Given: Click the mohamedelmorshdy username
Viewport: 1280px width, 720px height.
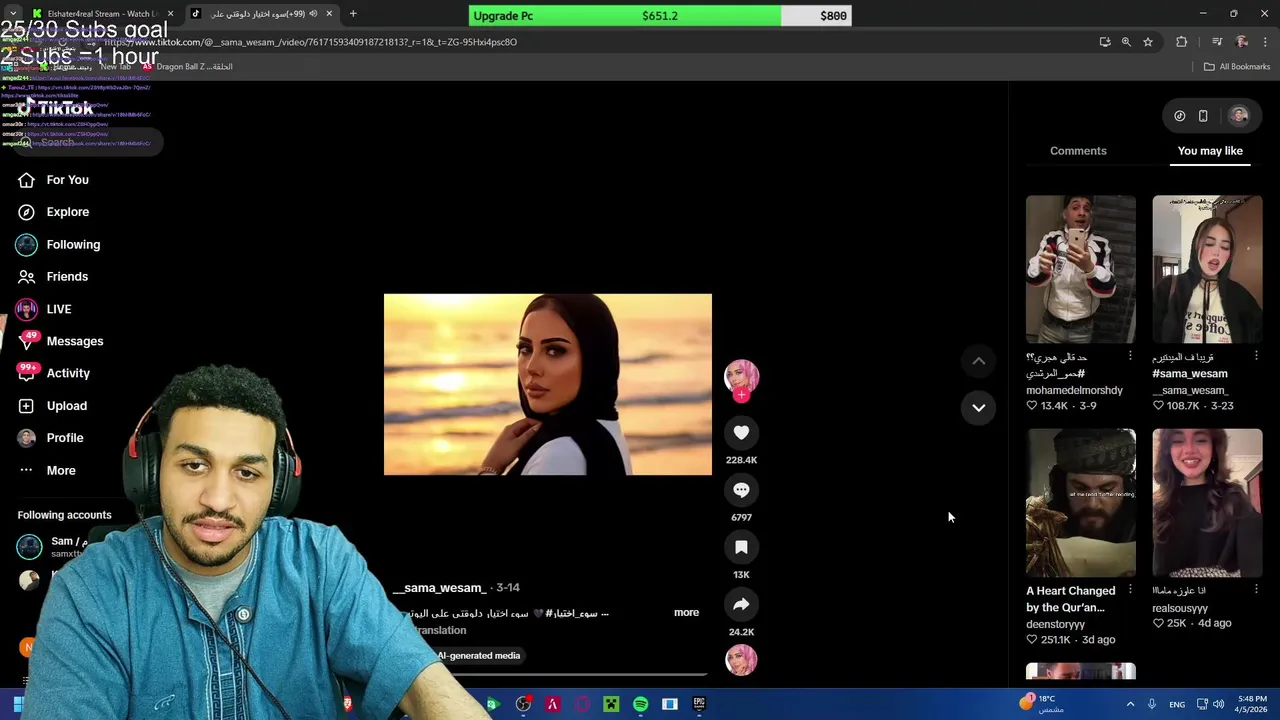Looking at the screenshot, I should click(x=1074, y=390).
